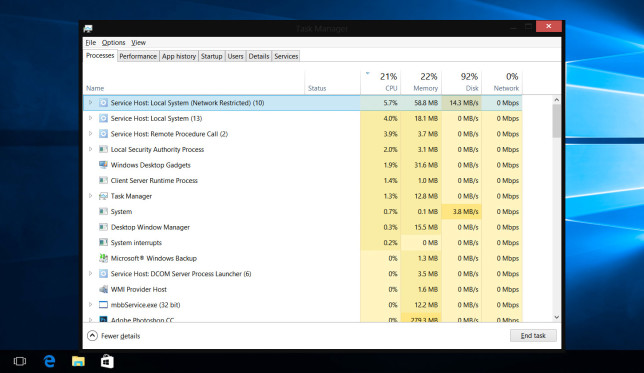Click the Client Server Runtime Process icon
644x373 pixels.
coord(104,180)
